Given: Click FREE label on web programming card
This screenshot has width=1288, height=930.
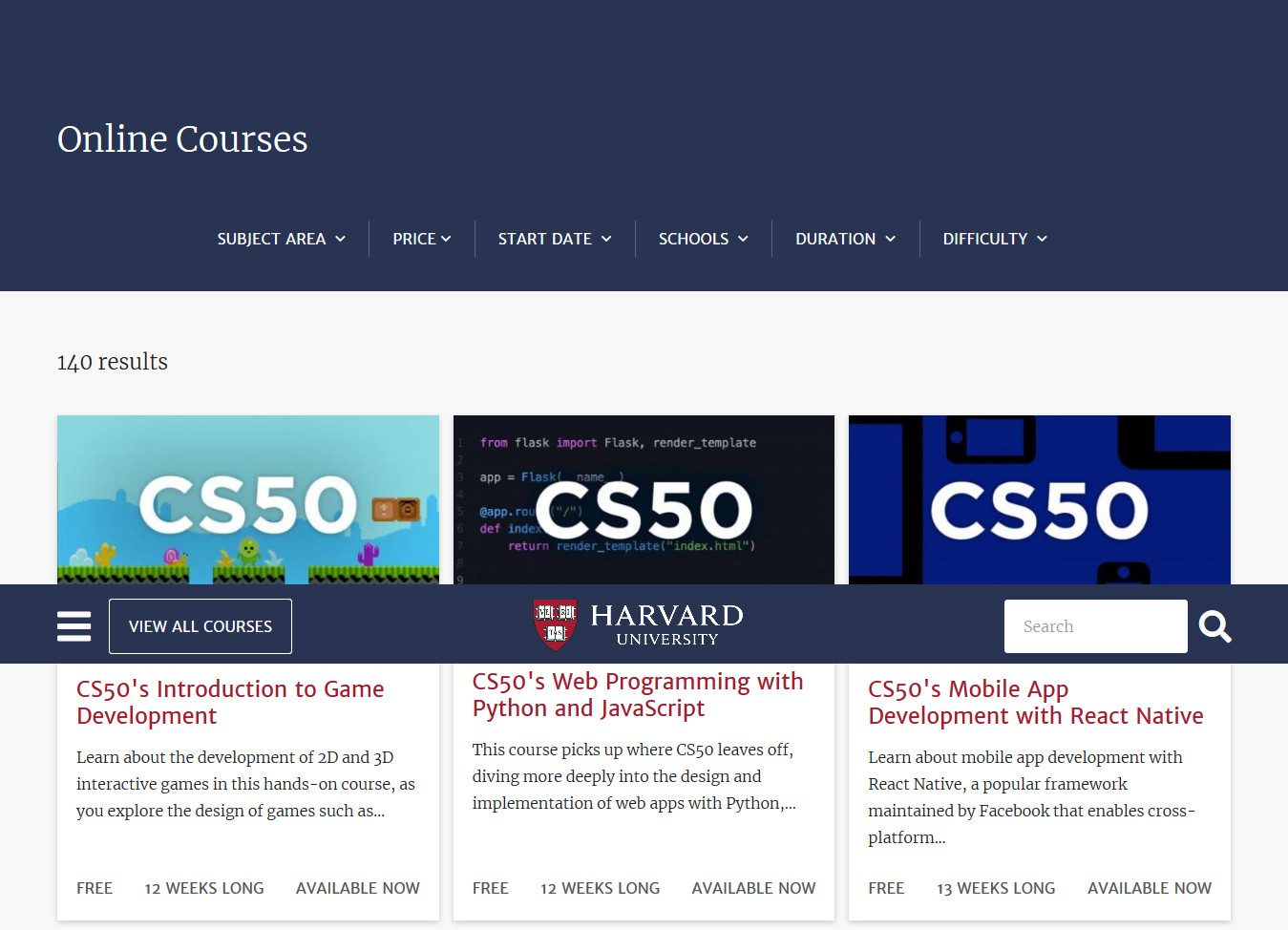Looking at the screenshot, I should tap(490, 888).
